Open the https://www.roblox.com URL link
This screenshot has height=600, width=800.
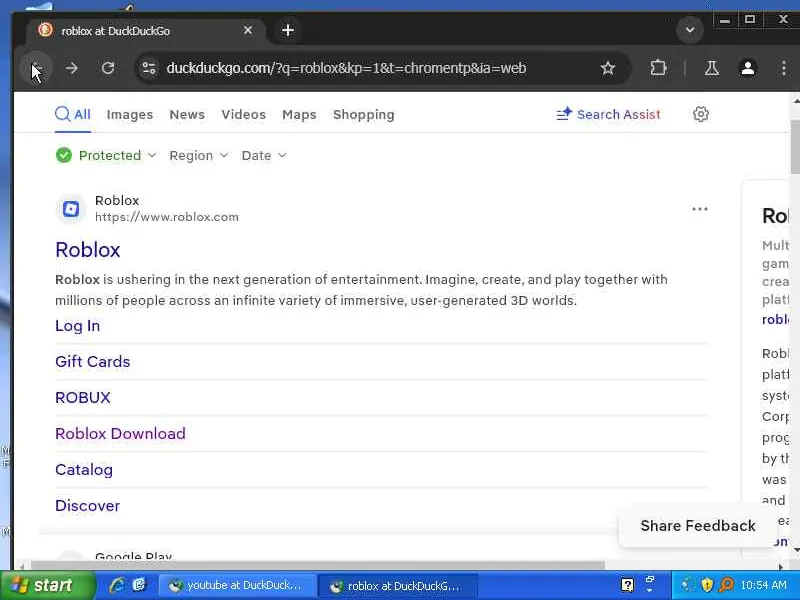pos(166,217)
